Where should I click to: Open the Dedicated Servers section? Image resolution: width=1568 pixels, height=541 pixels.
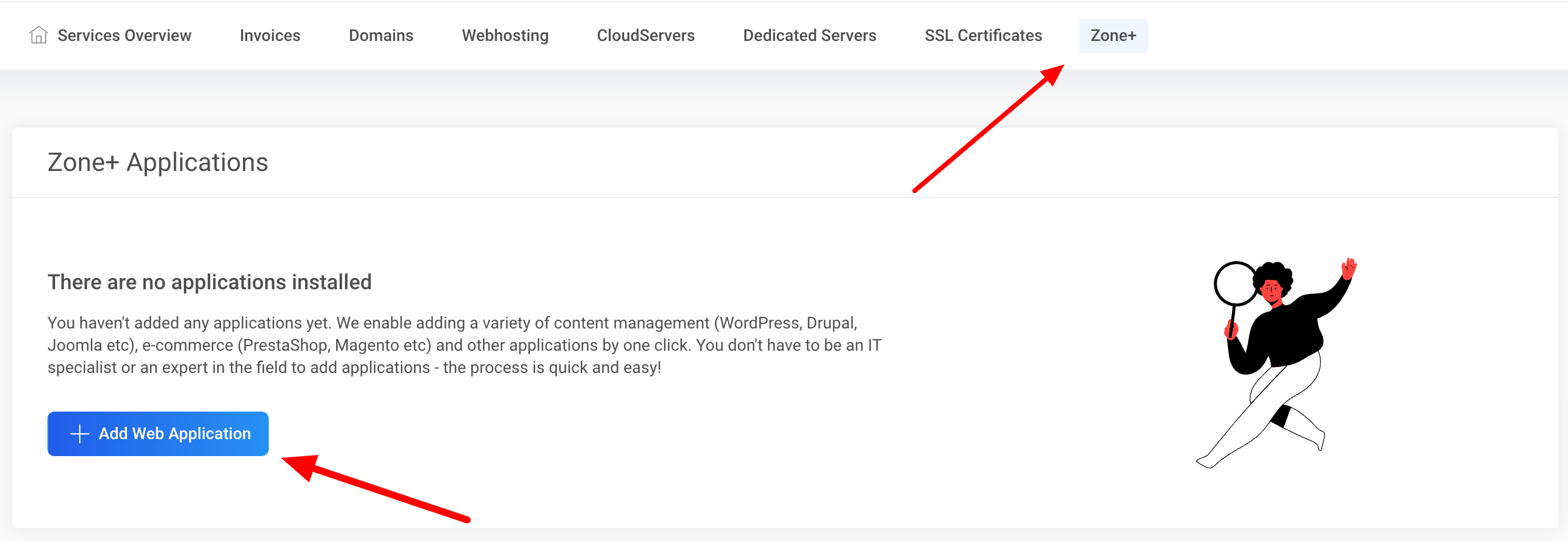(x=809, y=35)
